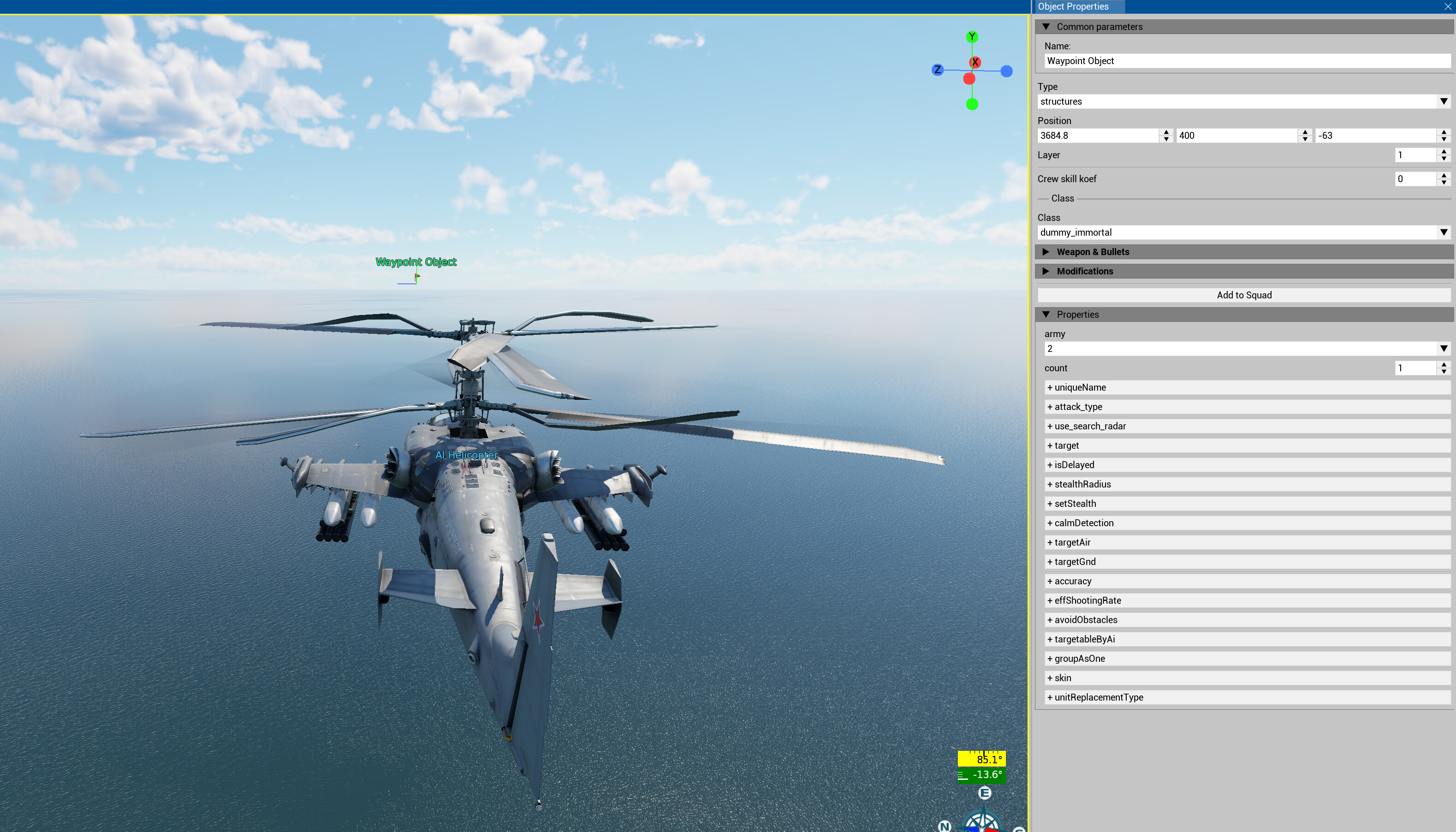The height and width of the screenshot is (832, 1456).
Task: Click the bottom green gizmo axis dot
Action: [x=971, y=104]
